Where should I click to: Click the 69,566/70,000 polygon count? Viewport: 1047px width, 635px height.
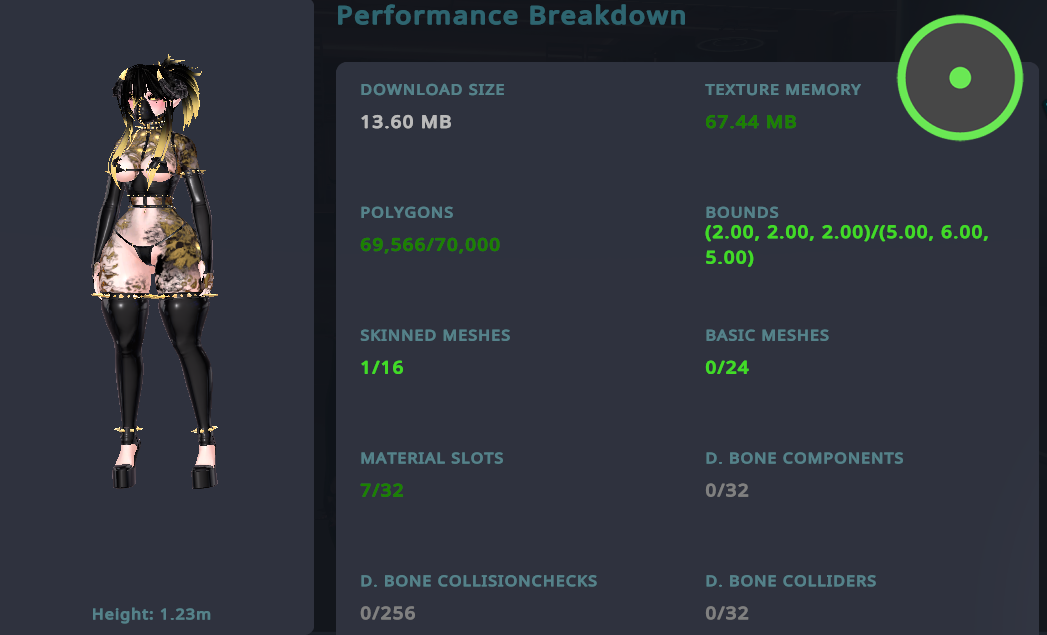[430, 245]
